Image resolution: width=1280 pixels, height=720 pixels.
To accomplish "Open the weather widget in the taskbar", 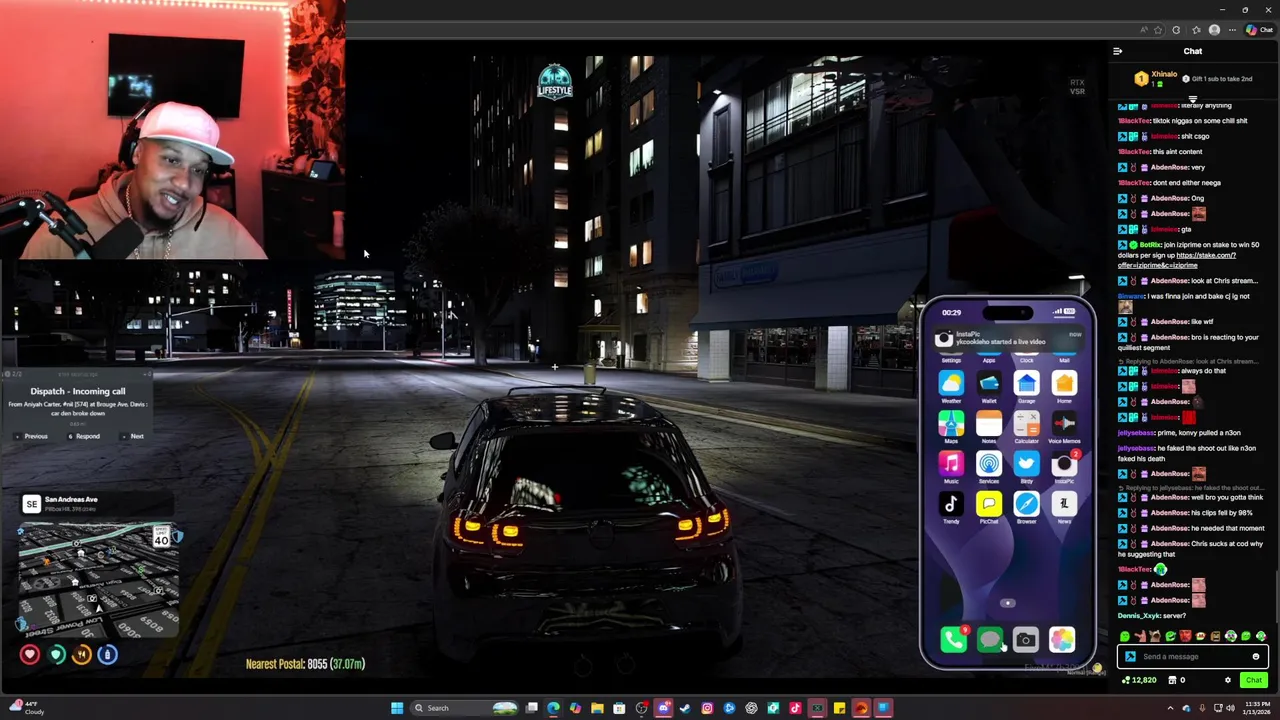I will tap(25, 708).
